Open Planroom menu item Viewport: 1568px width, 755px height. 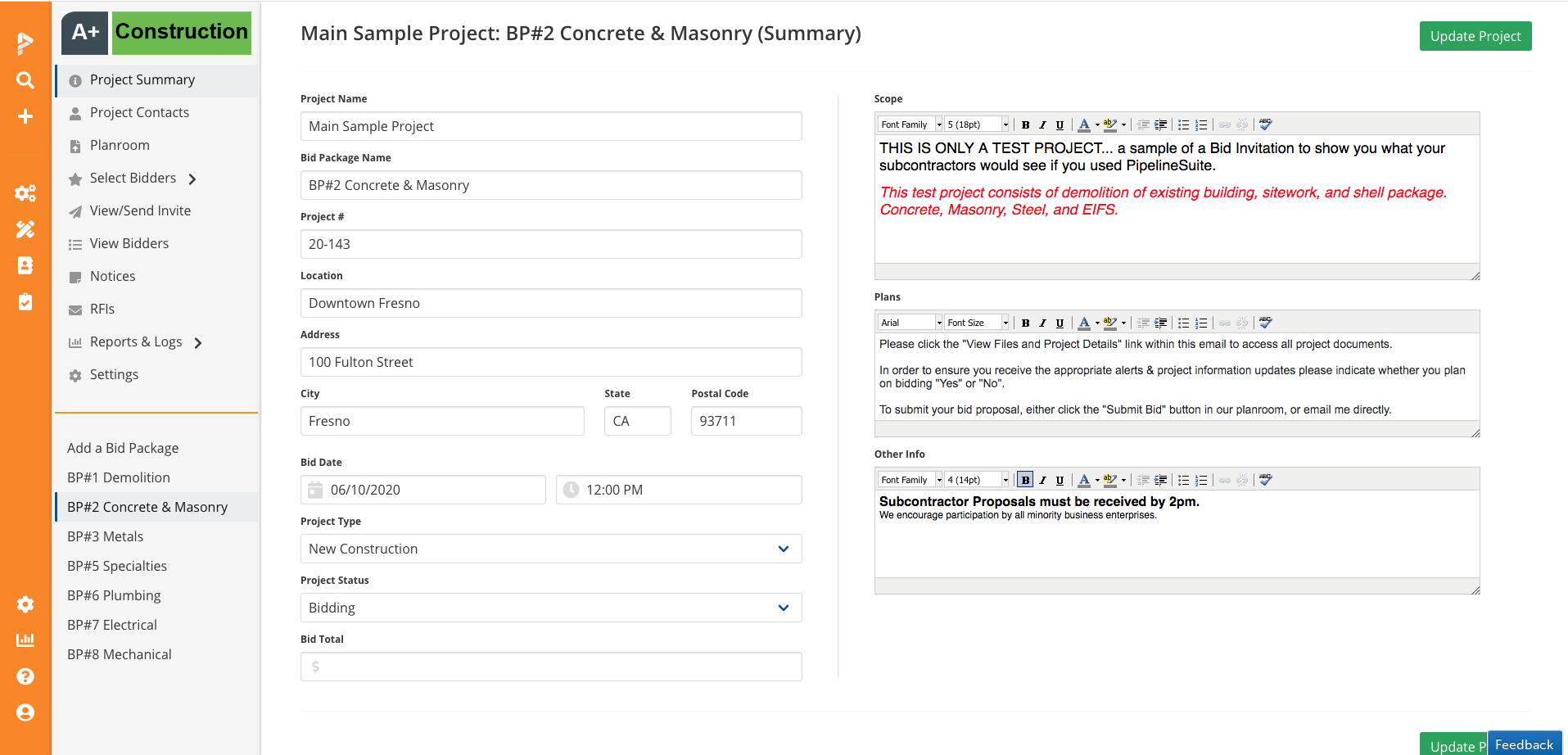click(x=120, y=145)
